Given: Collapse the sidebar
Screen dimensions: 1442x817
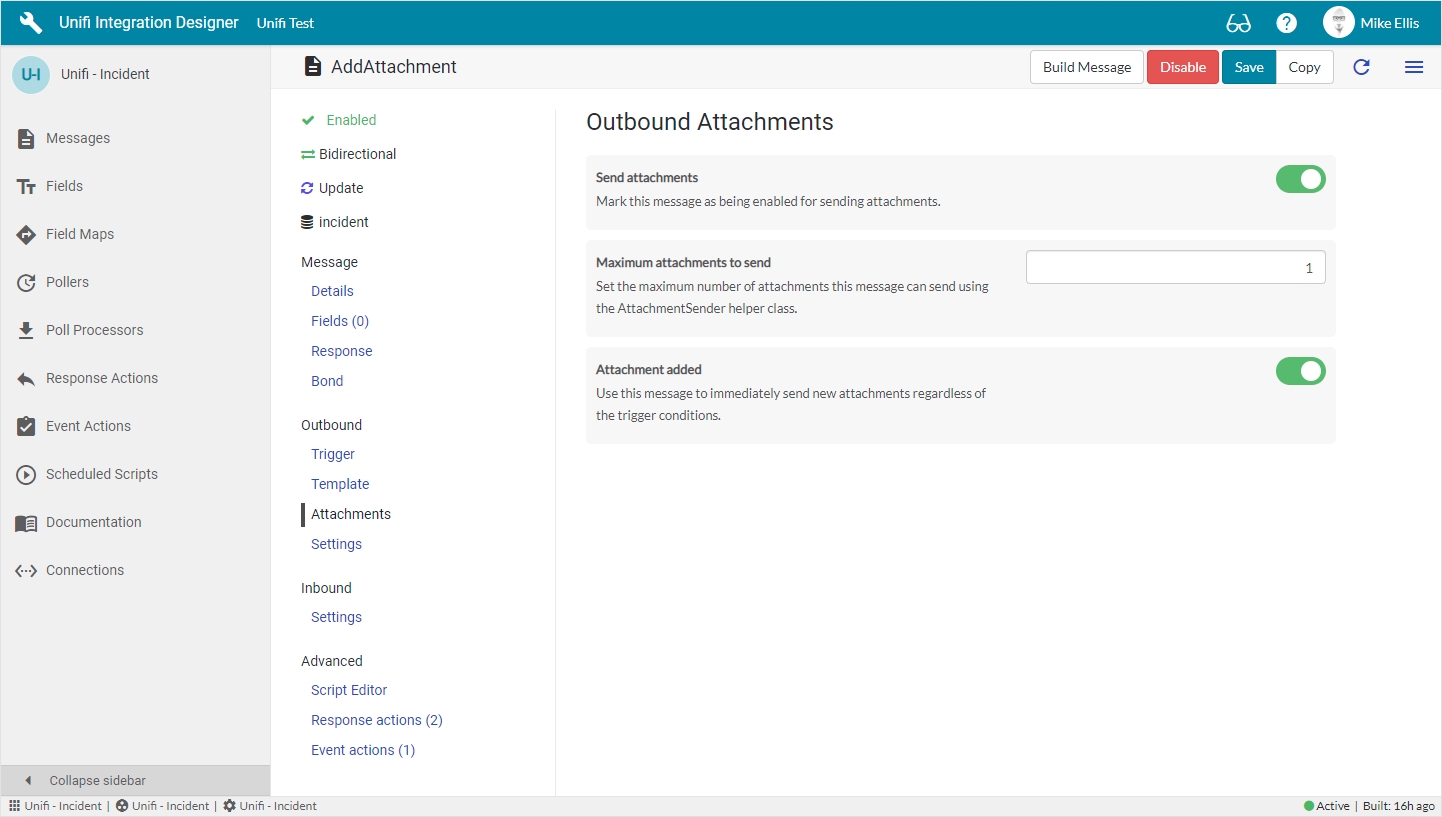Looking at the screenshot, I should click(x=97, y=780).
